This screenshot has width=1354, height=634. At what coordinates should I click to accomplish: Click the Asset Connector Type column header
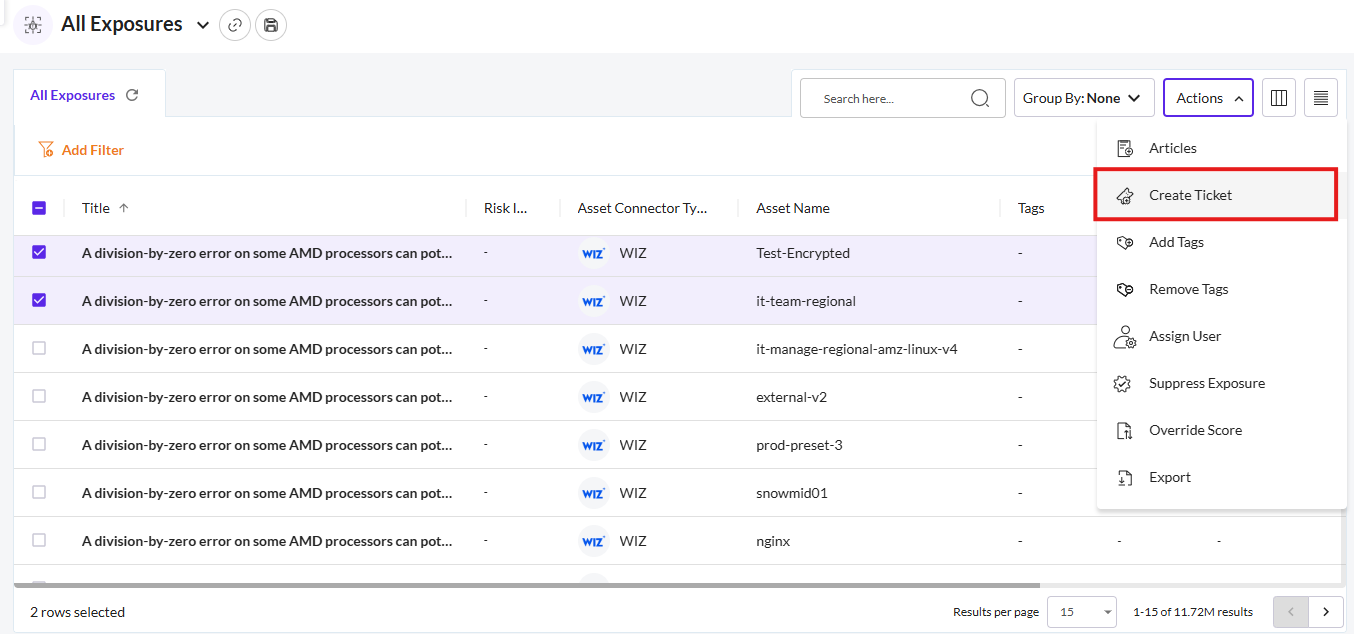642,208
